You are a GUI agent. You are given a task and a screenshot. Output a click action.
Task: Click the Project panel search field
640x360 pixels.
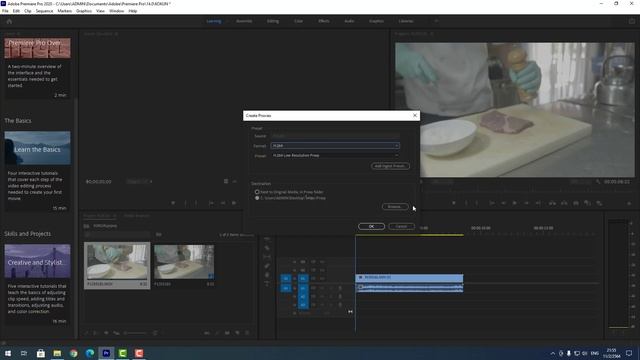tap(118, 235)
